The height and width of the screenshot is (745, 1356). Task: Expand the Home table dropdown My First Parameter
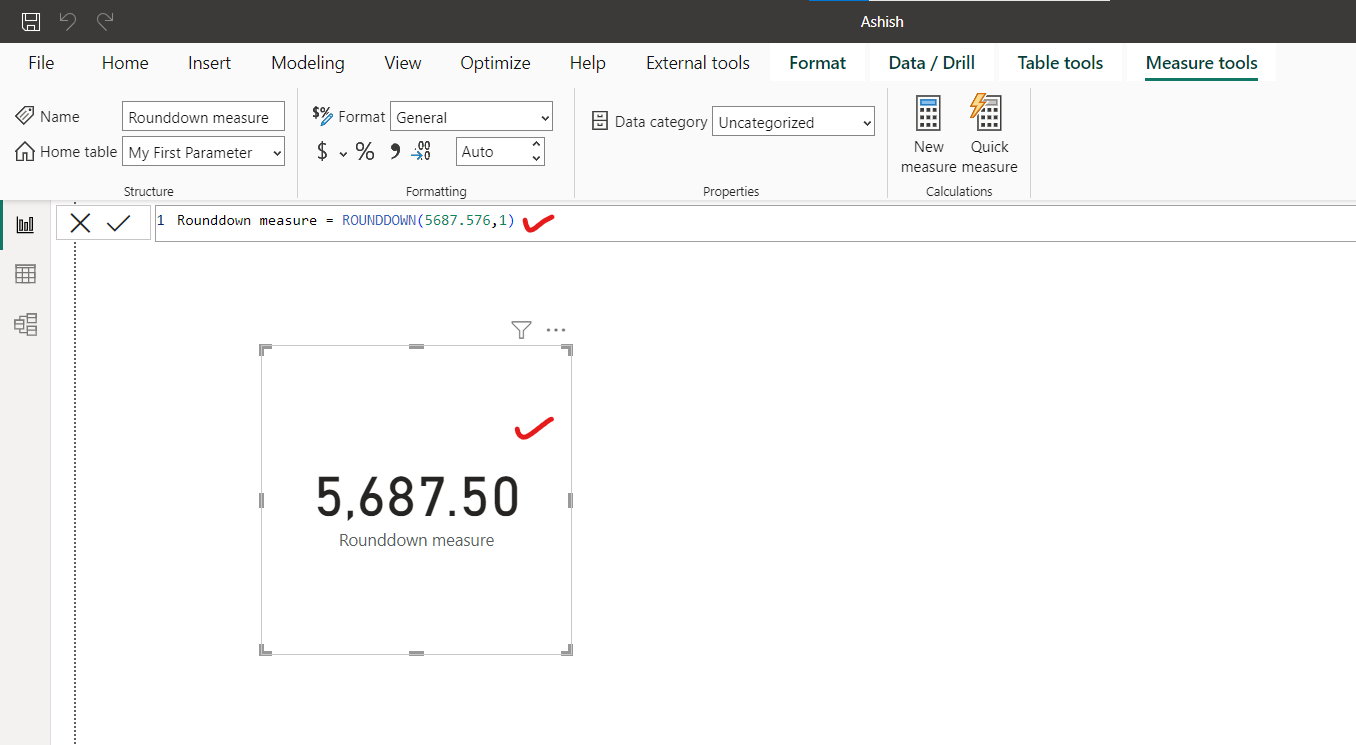[x=203, y=151]
